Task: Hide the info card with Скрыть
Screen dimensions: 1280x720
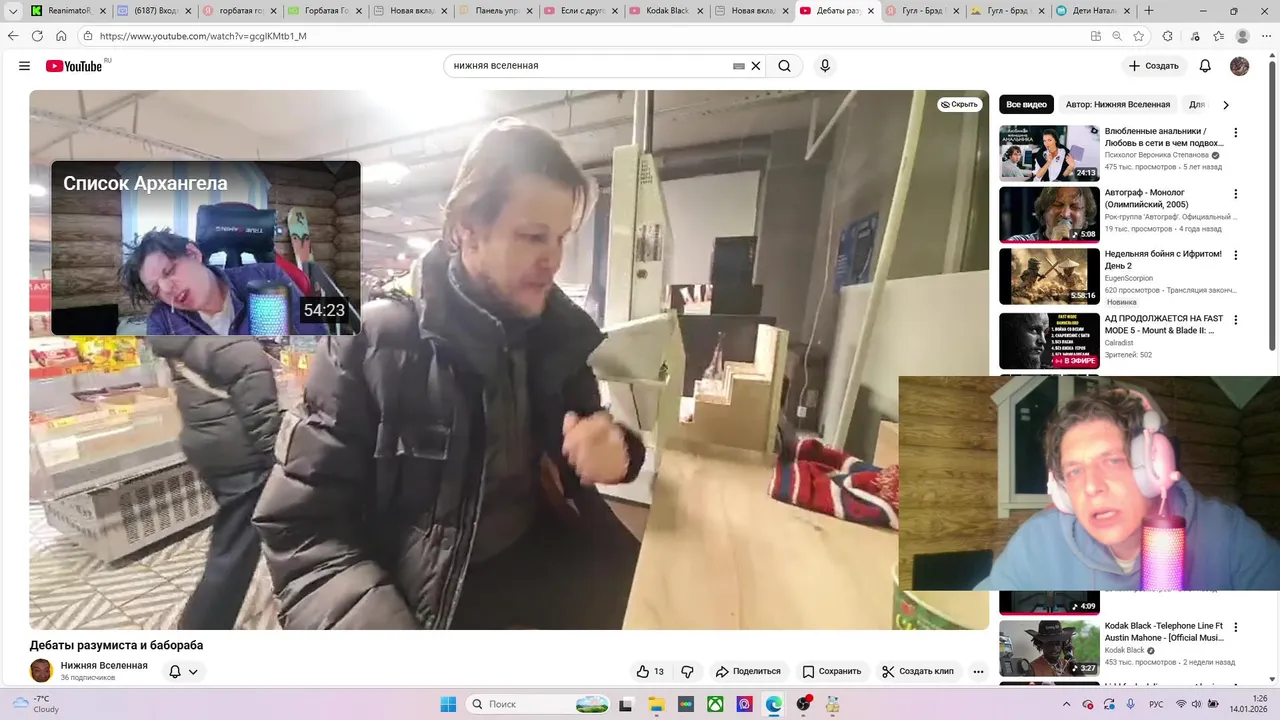Action: tap(960, 104)
